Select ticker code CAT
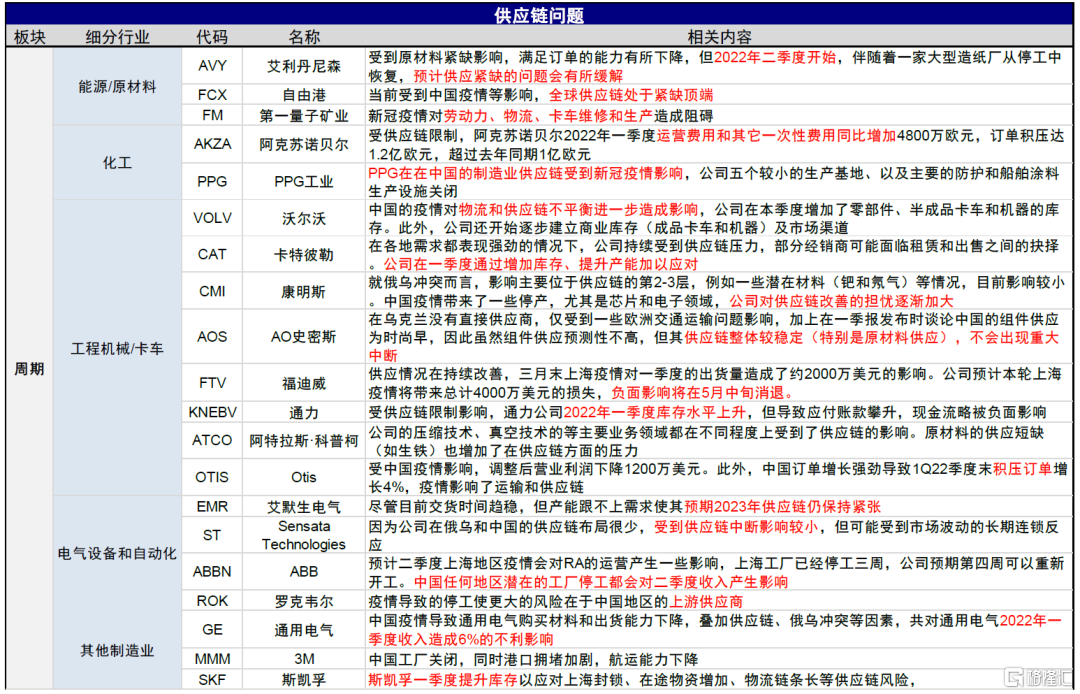 (x=212, y=254)
